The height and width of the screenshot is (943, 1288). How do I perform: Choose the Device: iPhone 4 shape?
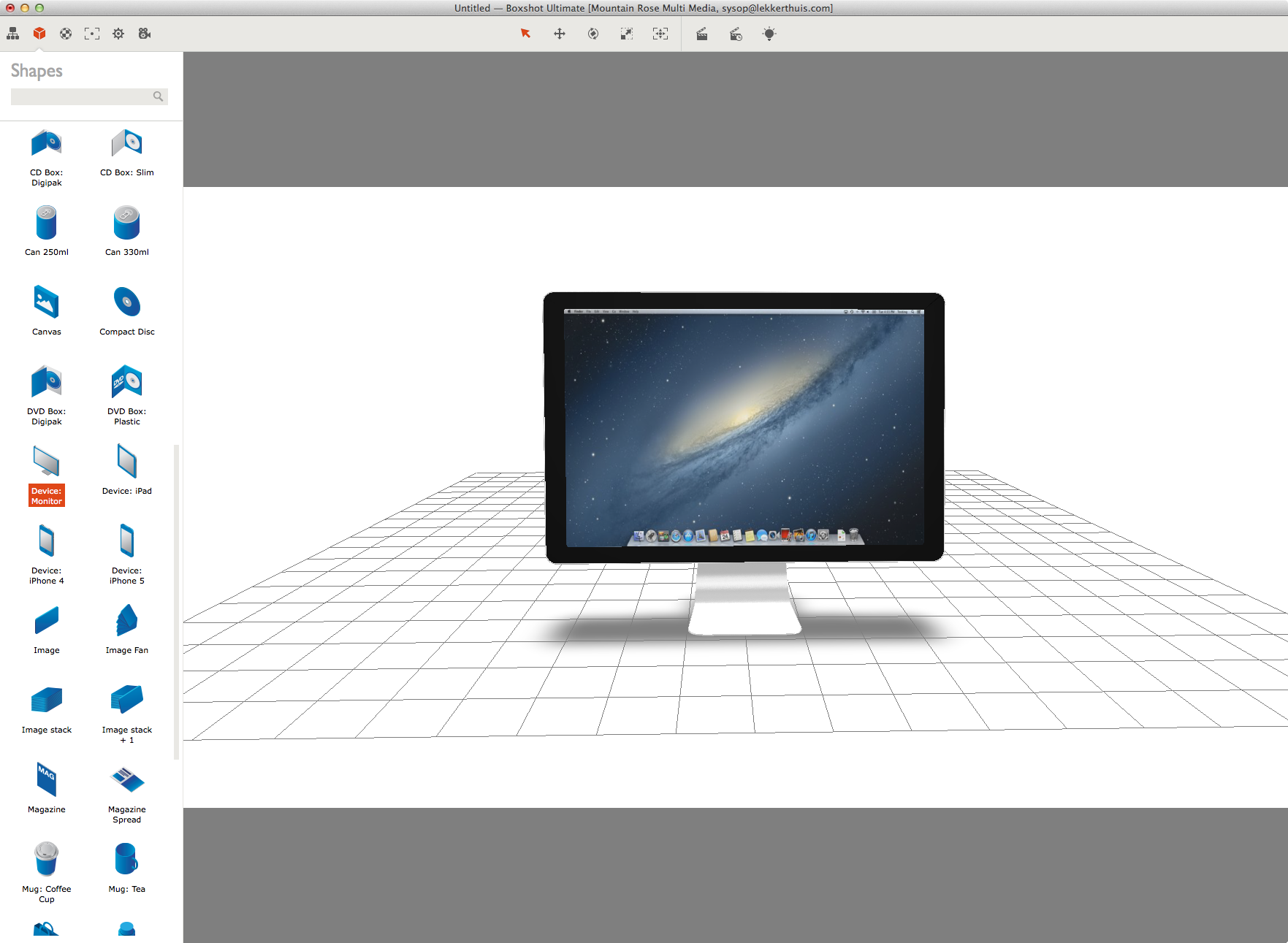click(x=47, y=554)
